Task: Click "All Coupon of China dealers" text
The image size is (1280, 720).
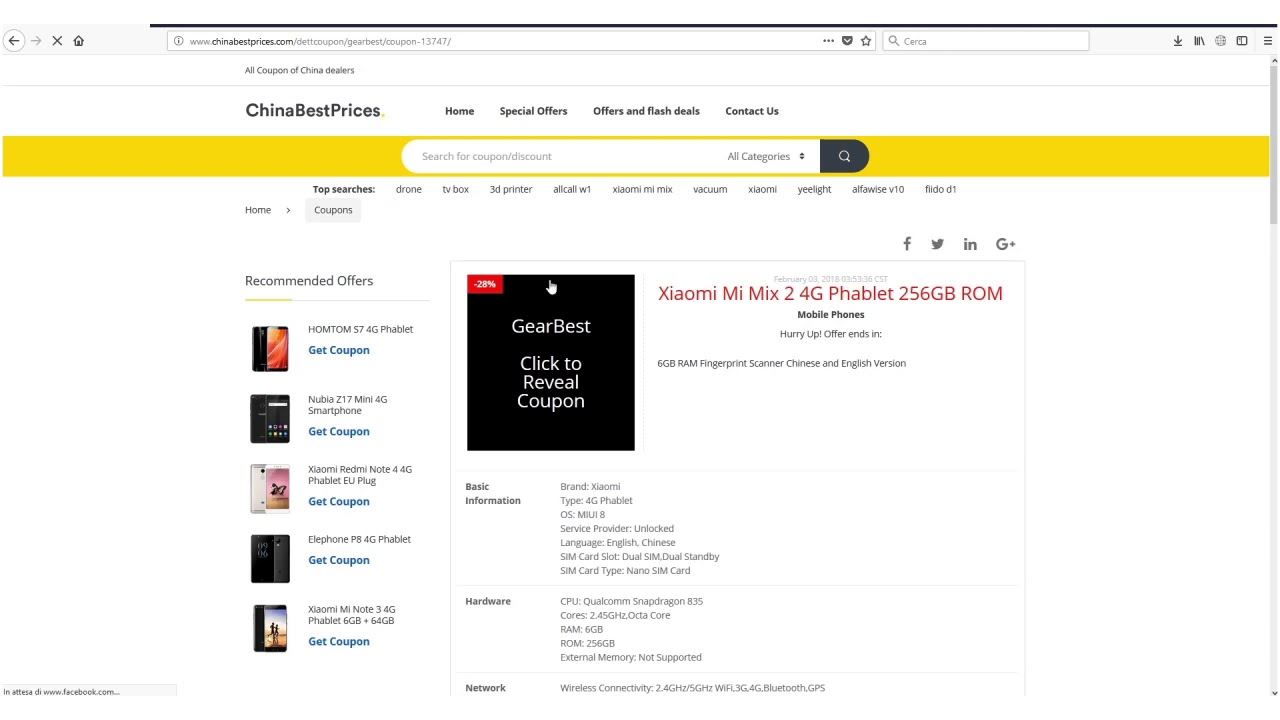Action: tap(299, 70)
